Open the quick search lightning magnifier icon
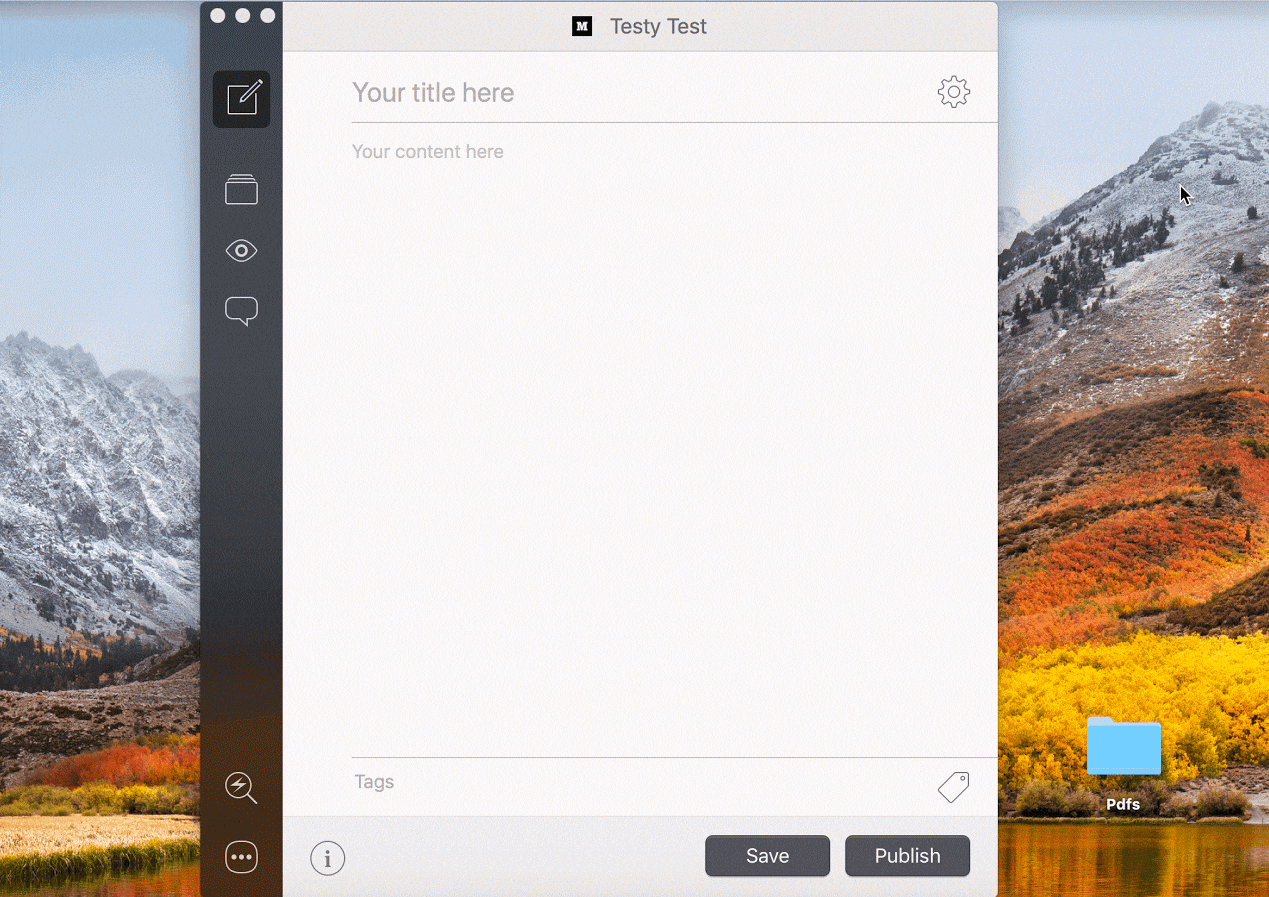This screenshot has width=1269, height=897. tap(242, 788)
